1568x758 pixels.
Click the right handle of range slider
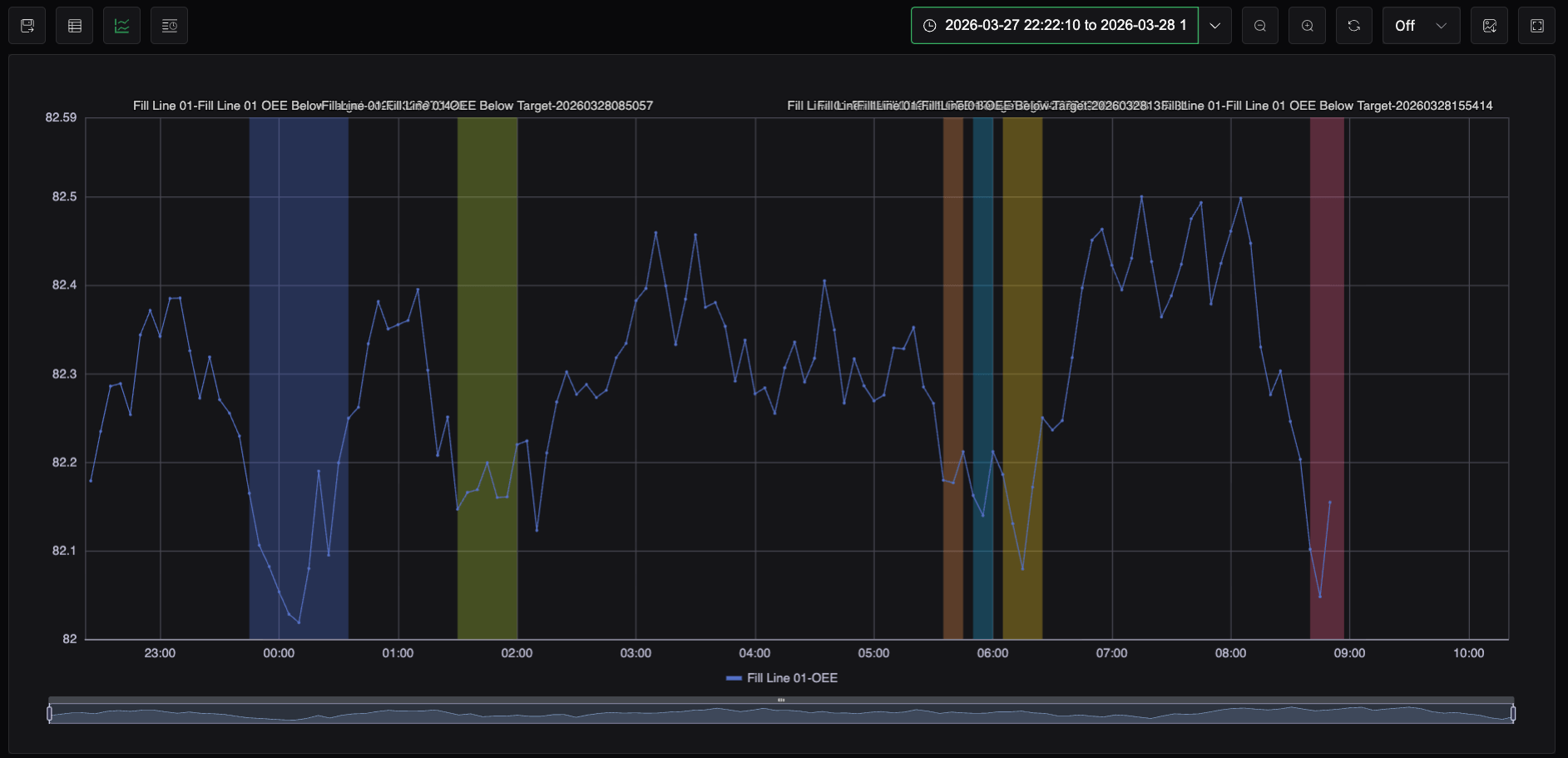pos(1513,713)
